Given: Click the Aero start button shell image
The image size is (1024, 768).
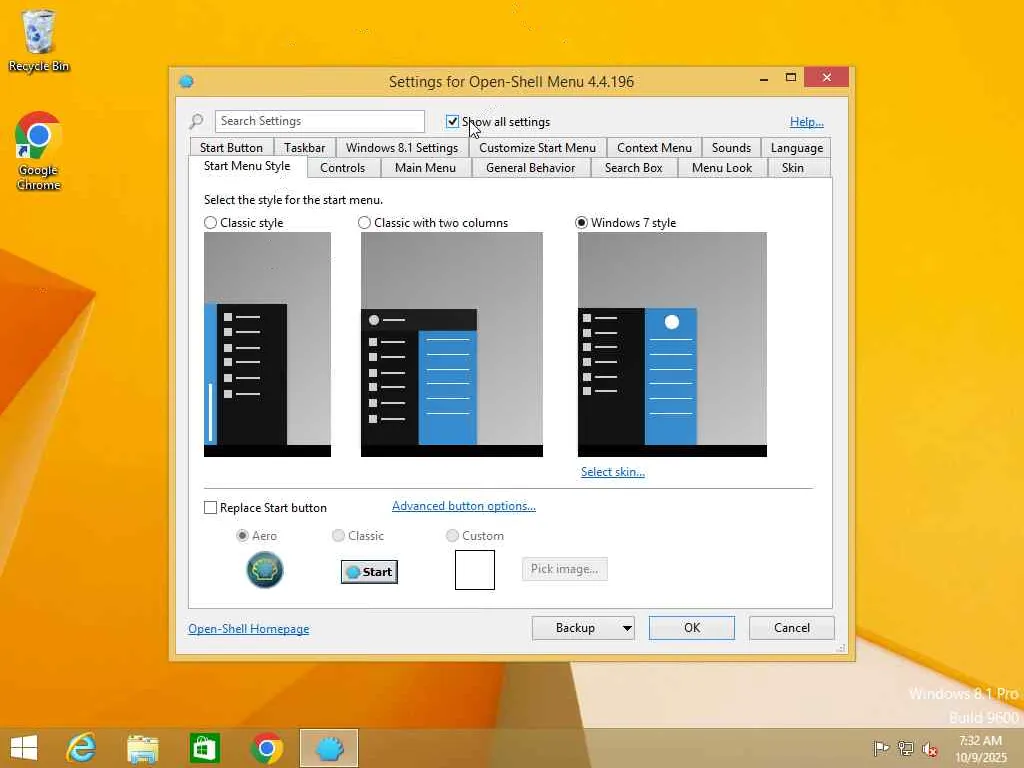Looking at the screenshot, I should (x=264, y=569).
